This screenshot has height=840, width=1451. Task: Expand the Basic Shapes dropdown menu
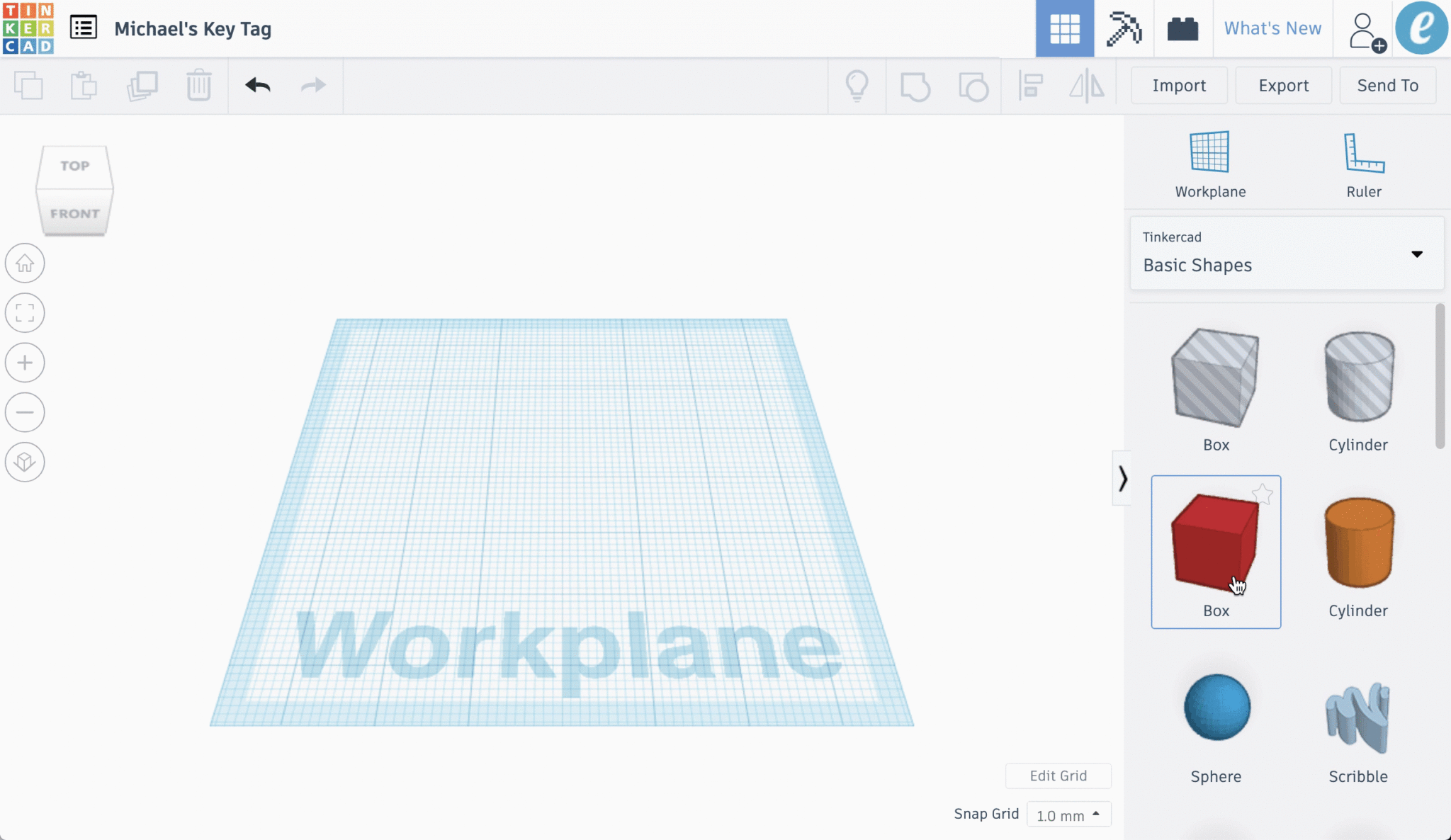click(1419, 253)
